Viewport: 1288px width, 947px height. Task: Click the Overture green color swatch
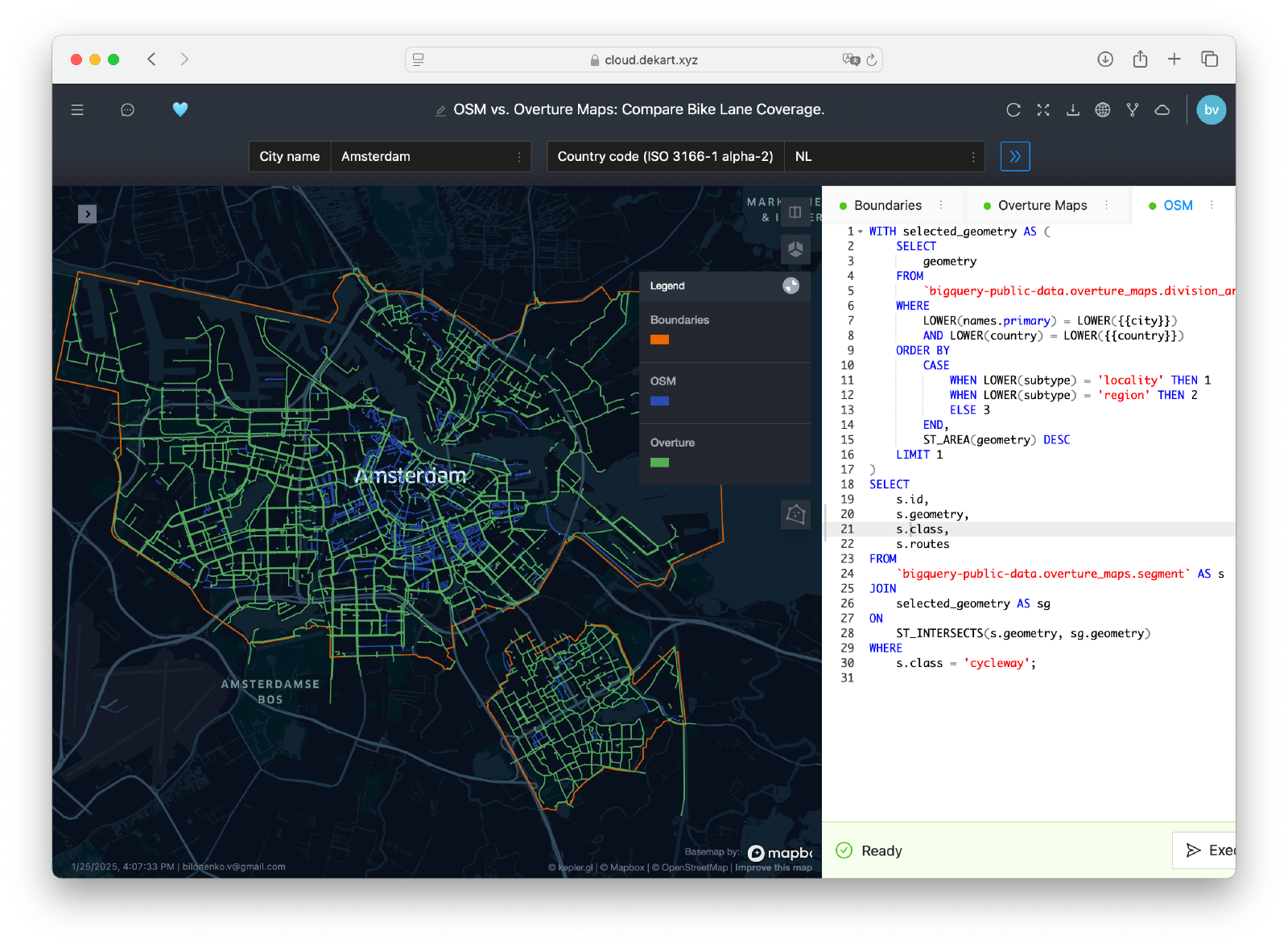pos(659,463)
